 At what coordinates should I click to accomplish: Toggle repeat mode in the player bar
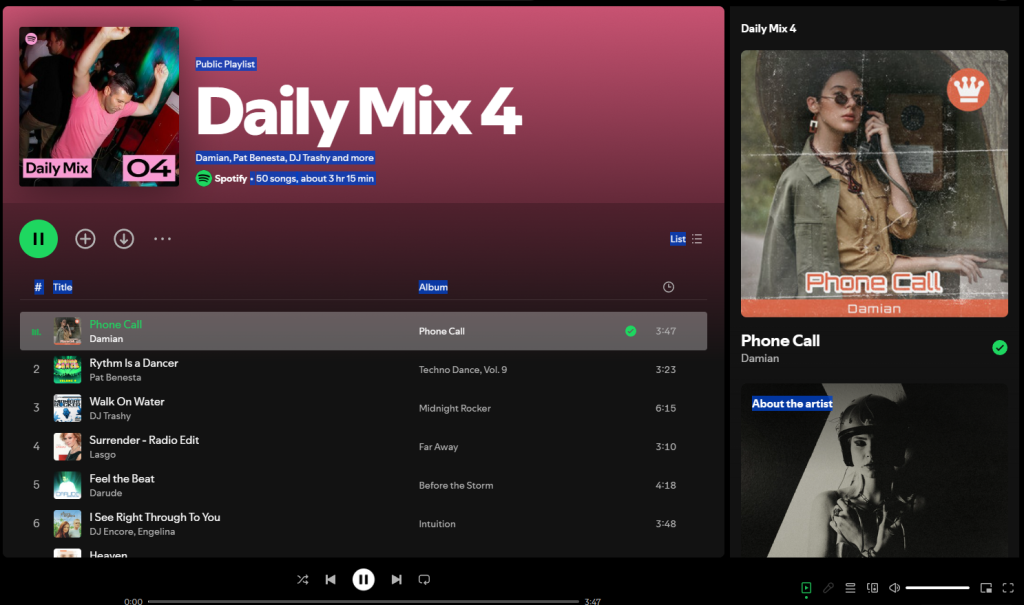[x=424, y=580]
